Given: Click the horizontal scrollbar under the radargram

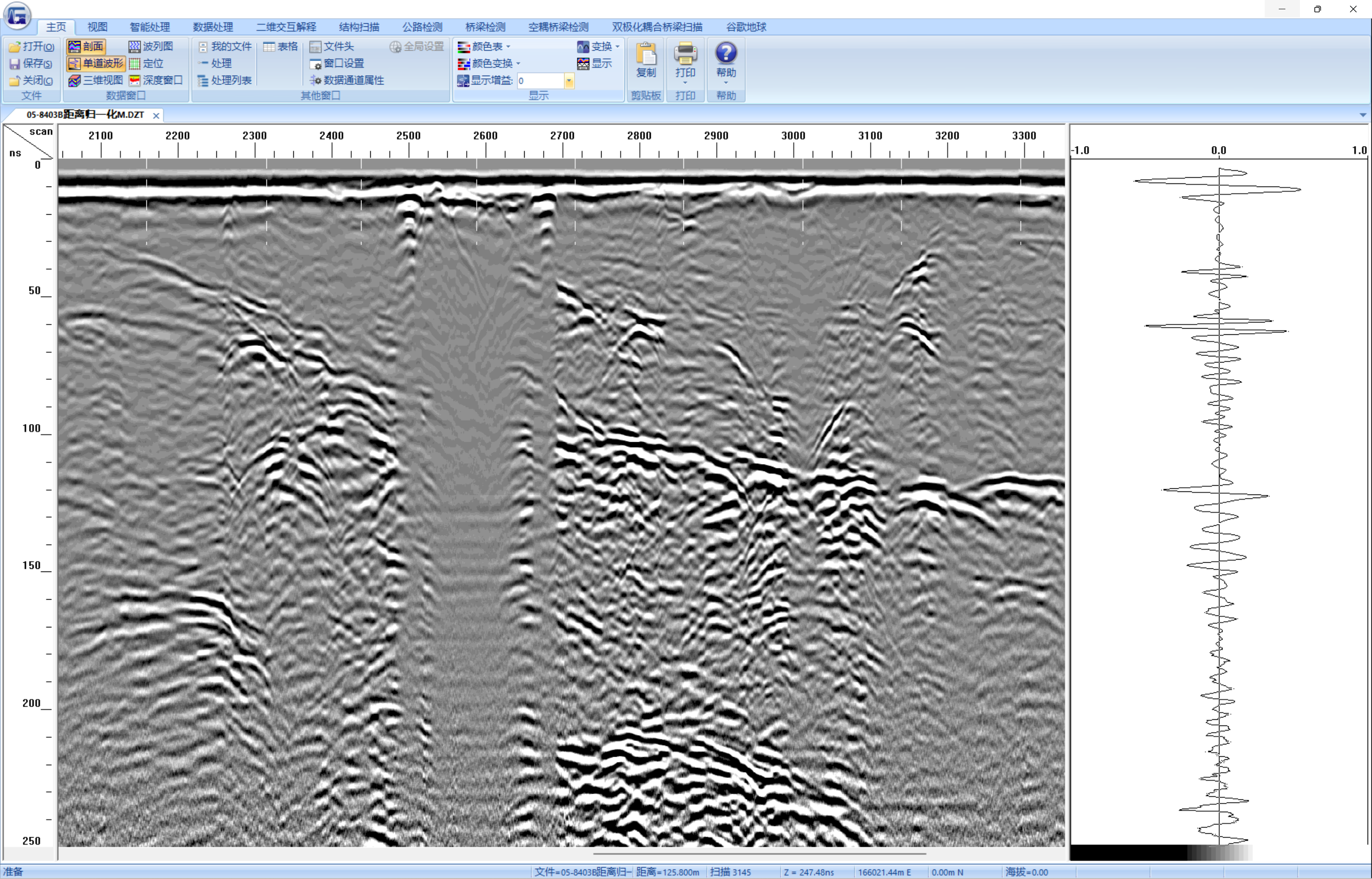Looking at the screenshot, I should tap(759, 854).
